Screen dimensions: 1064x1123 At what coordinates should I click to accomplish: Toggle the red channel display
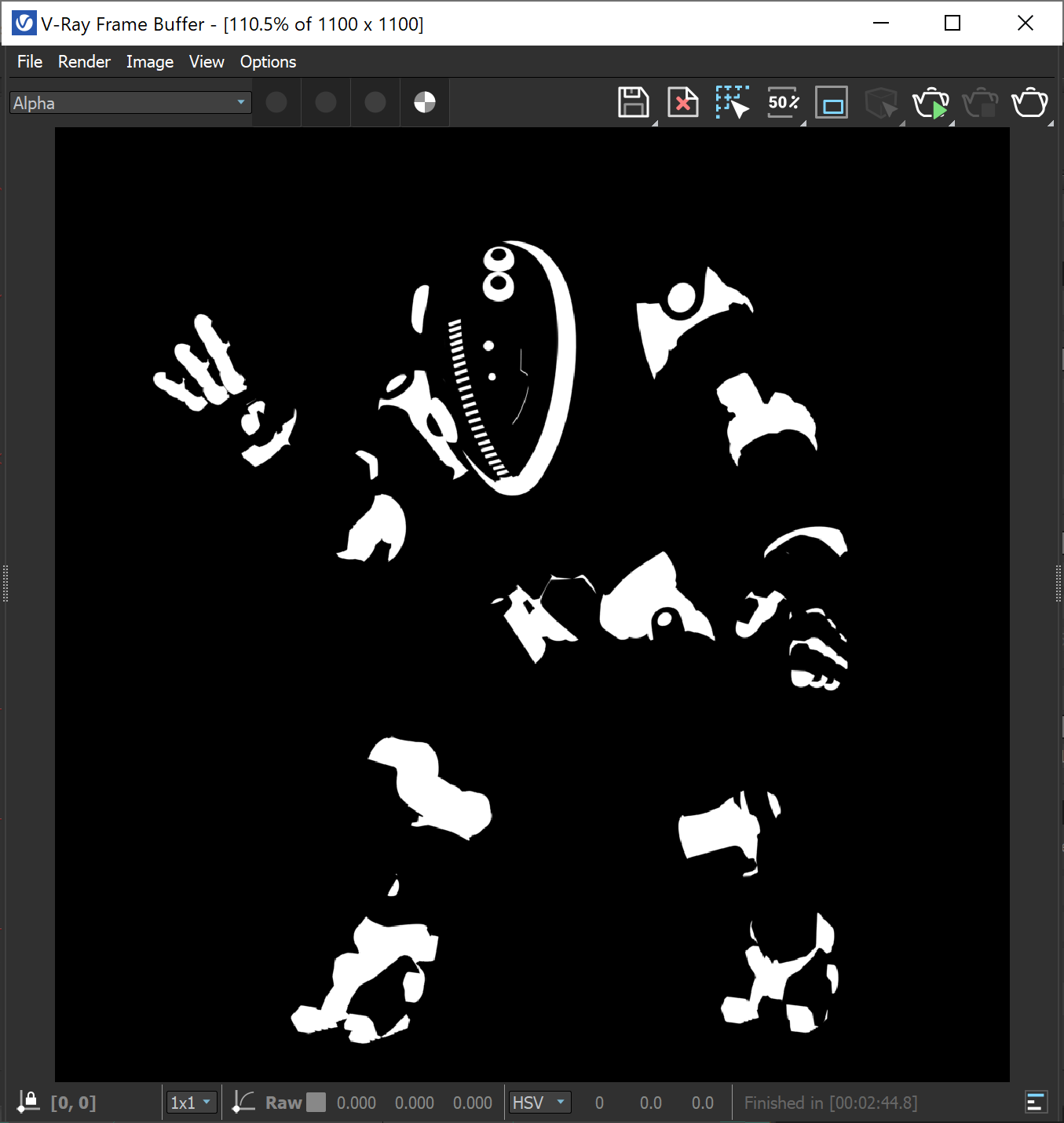(276, 102)
